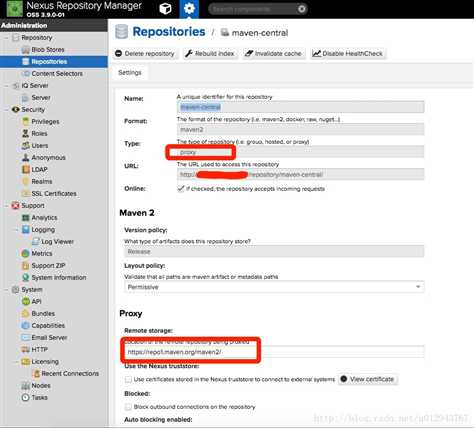Click the Version policy Release field
This screenshot has width=474, height=428.
pyautogui.click(x=274, y=252)
